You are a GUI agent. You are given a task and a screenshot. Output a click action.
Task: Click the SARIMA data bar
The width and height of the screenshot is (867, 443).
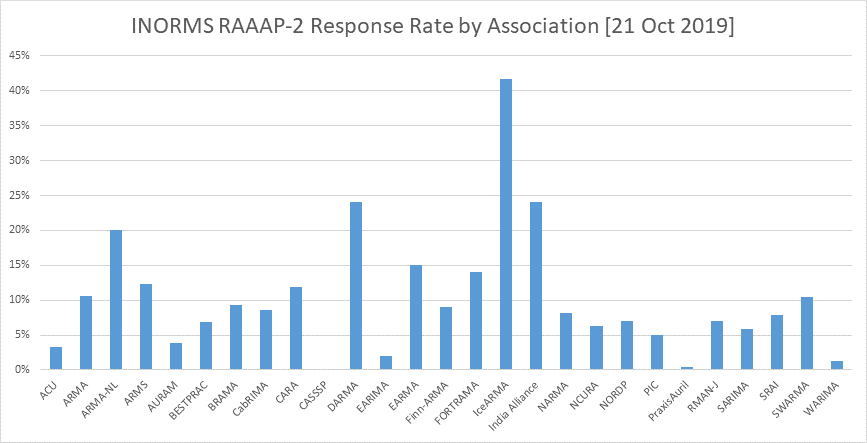pos(746,350)
